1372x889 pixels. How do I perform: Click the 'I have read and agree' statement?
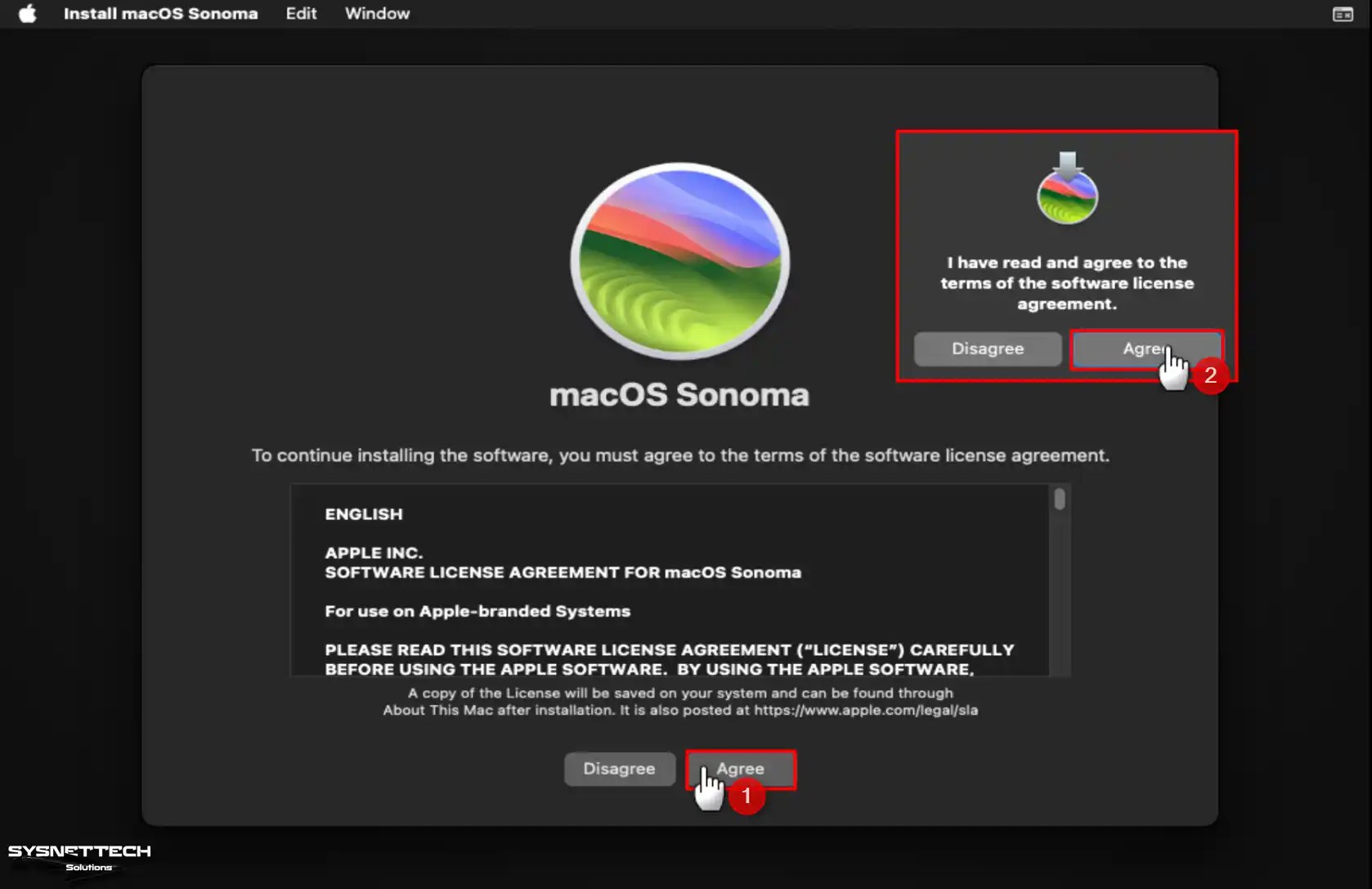1066,283
